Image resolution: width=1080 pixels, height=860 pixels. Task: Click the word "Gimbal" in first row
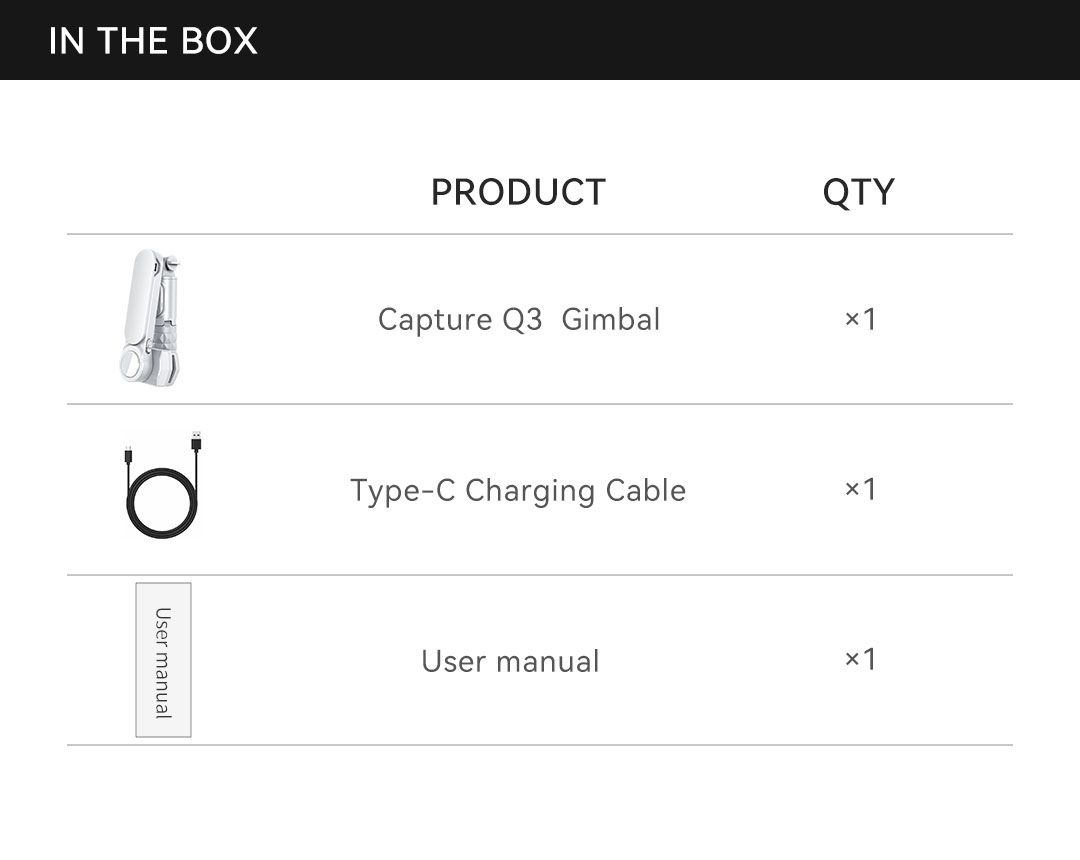(x=611, y=319)
